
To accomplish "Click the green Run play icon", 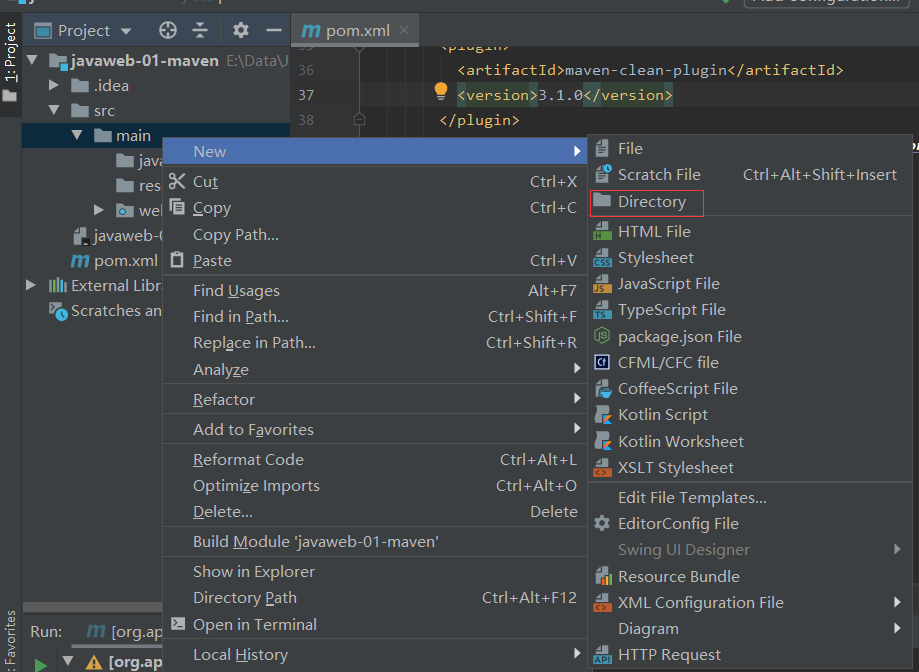I will [40, 664].
